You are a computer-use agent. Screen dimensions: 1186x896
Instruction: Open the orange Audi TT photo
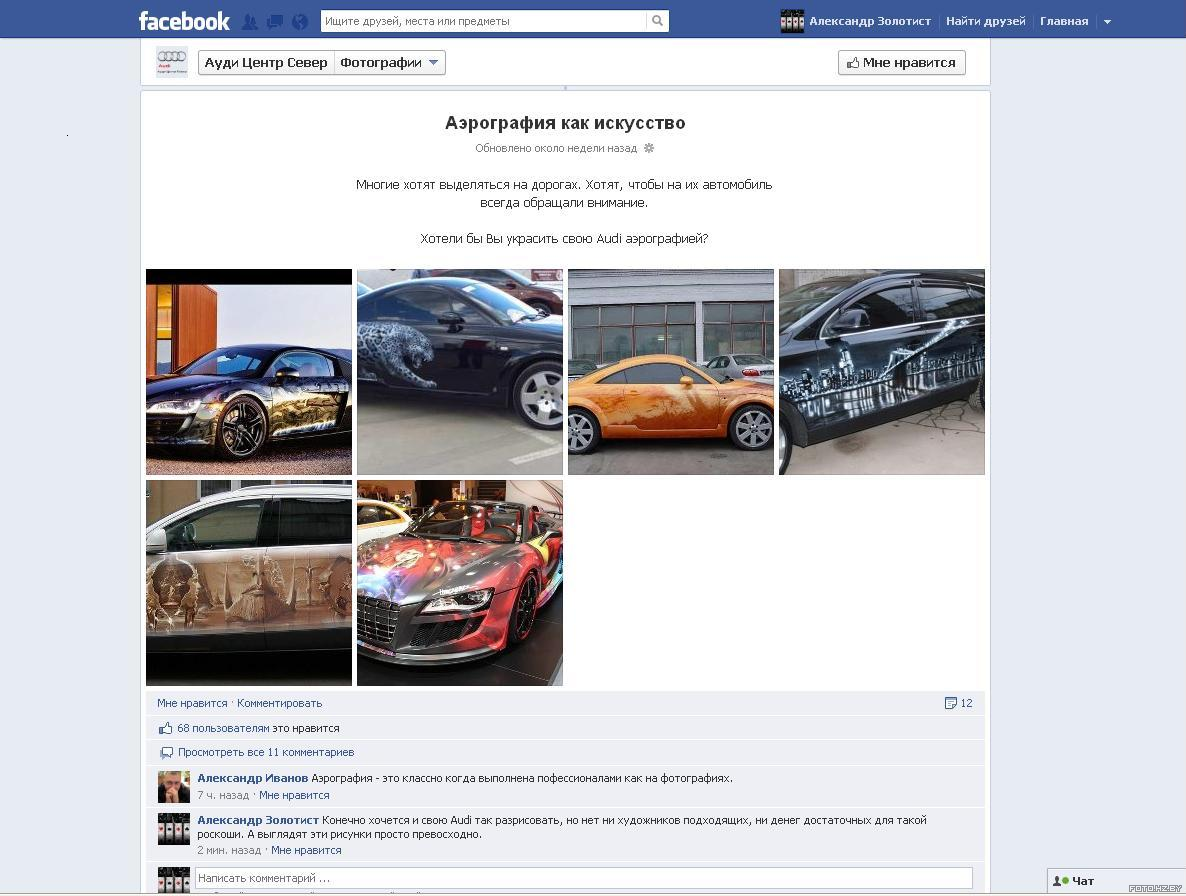pyautogui.click(x=671, y=372)
